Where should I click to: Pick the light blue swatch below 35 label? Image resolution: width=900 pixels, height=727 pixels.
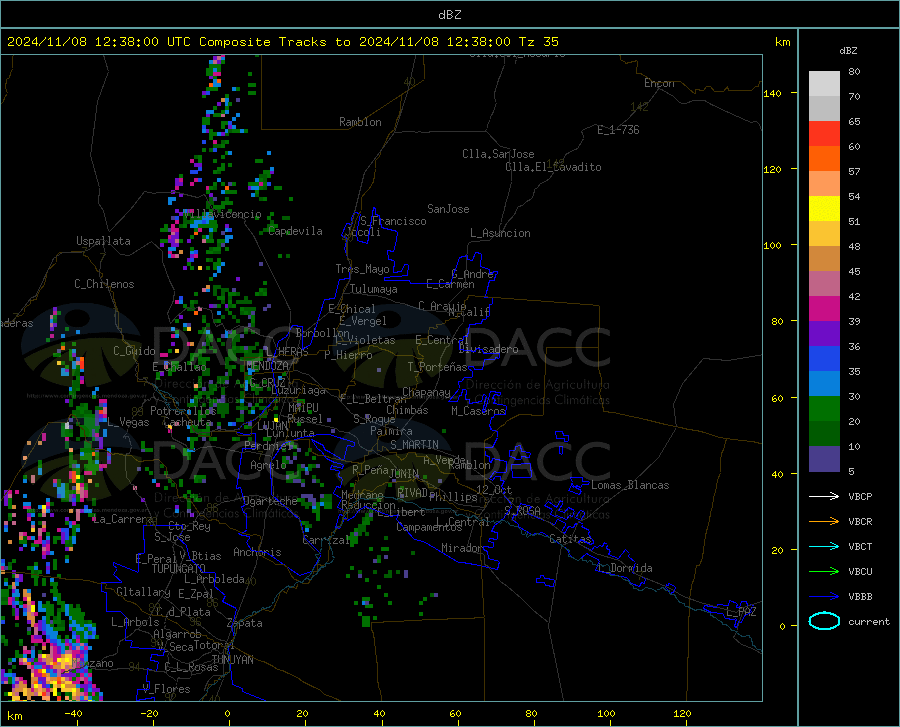(824, 384)
